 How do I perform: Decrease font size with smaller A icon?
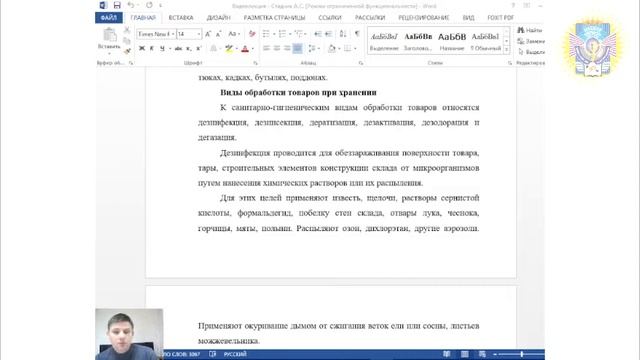pyautogui.click(x=218, y=34)
